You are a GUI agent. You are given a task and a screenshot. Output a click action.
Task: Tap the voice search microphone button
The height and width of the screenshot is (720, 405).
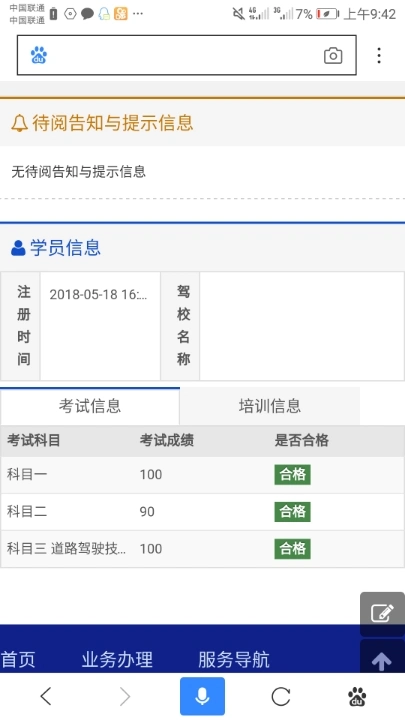tap(202, 696)
